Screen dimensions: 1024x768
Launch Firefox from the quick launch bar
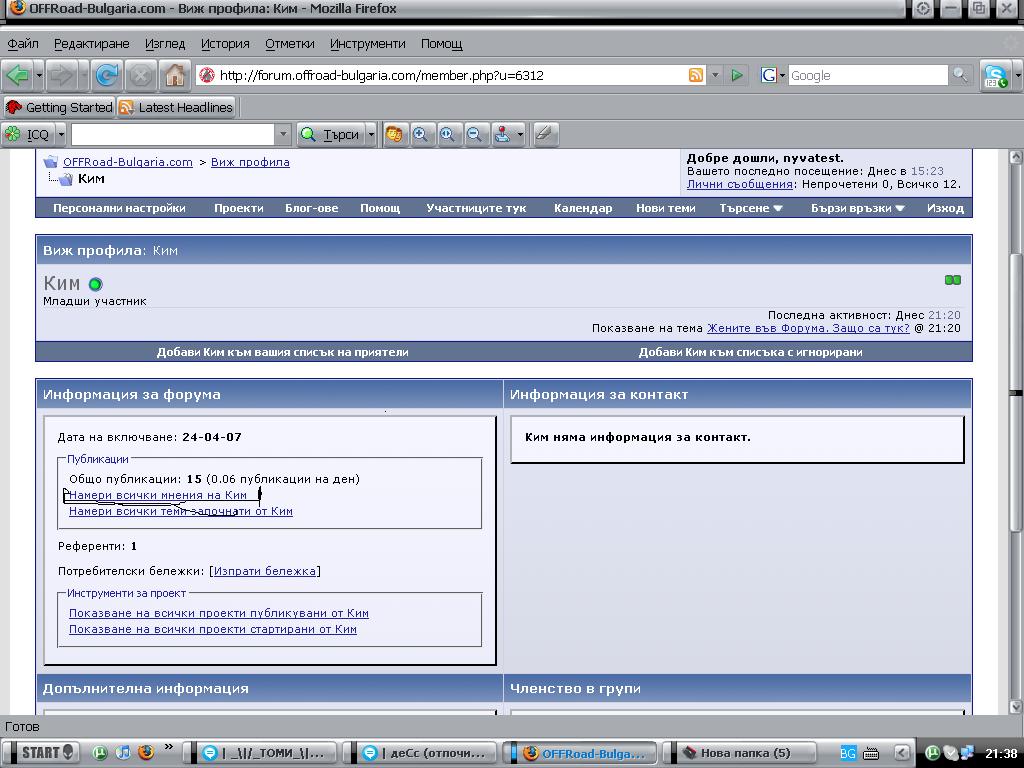[146, 752]
